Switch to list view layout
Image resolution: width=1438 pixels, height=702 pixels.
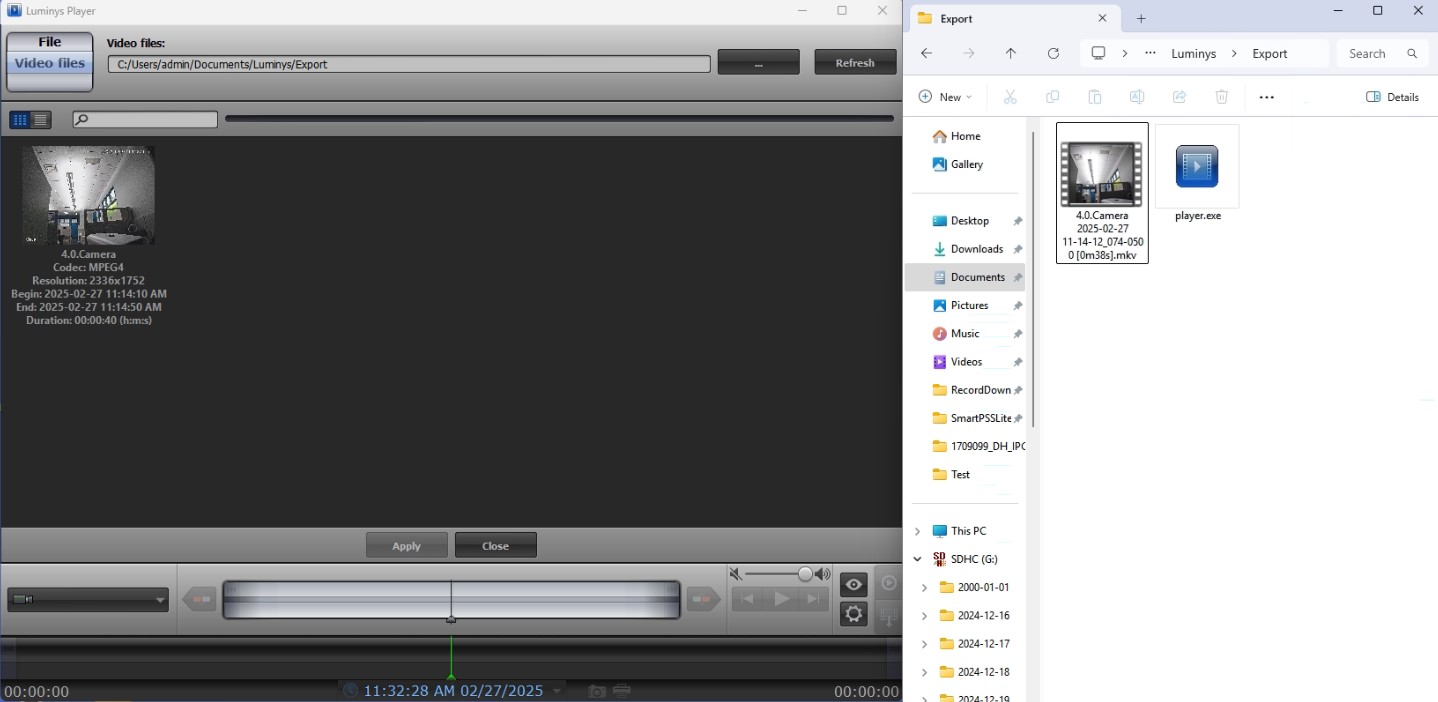click(41, 120)
